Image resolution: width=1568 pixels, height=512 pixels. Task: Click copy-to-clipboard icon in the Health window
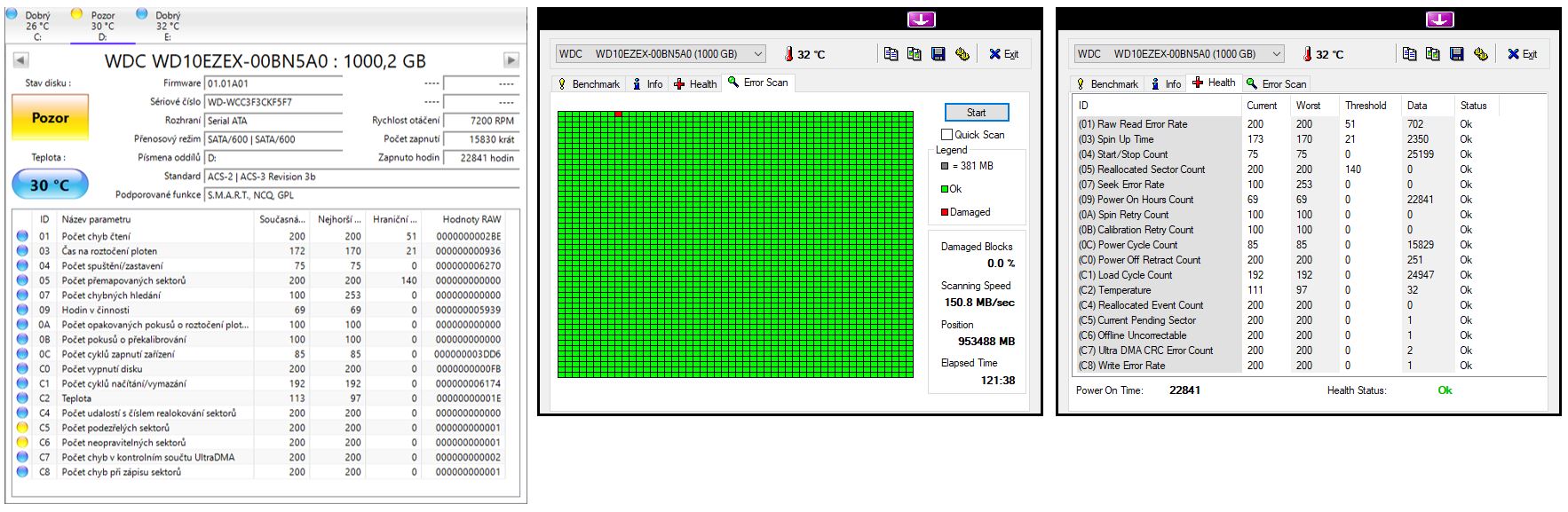[x=1409, y=54]
